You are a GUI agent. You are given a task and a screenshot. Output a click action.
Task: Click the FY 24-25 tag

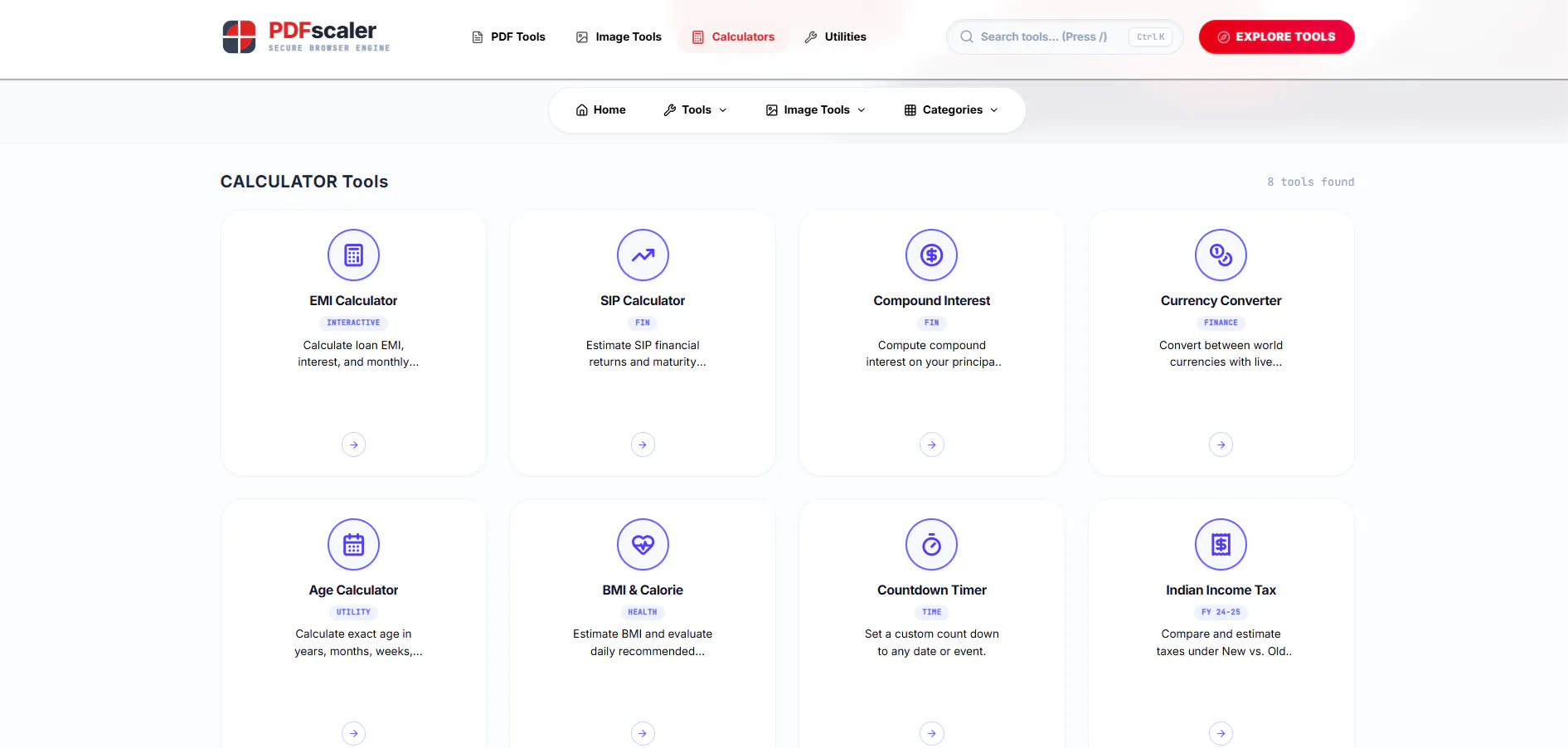tap(1221, 612)
